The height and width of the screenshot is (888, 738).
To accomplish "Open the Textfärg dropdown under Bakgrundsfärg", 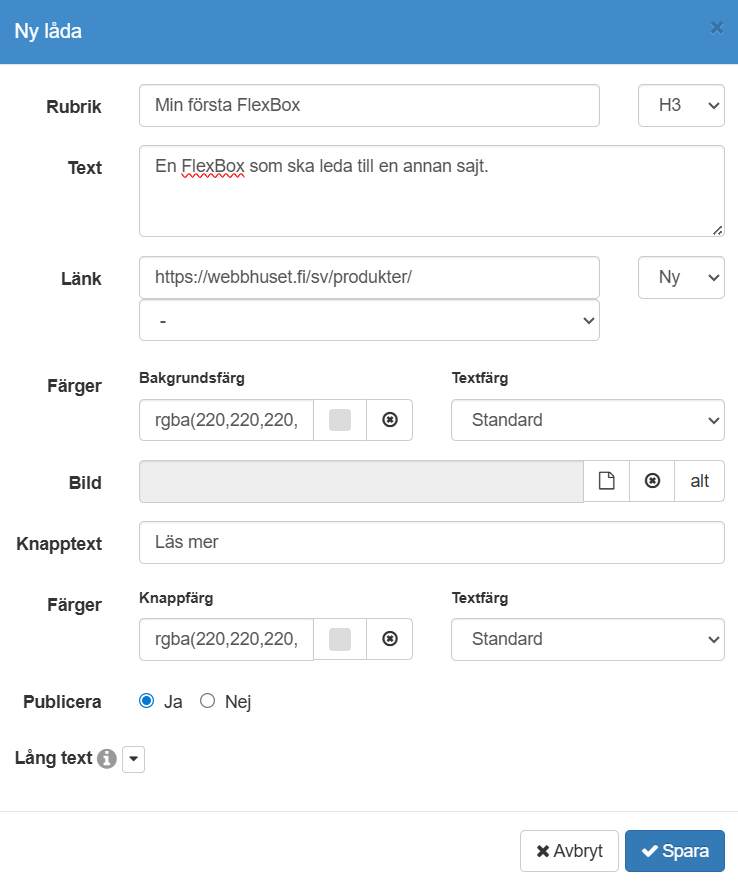I will click(587, 420).
